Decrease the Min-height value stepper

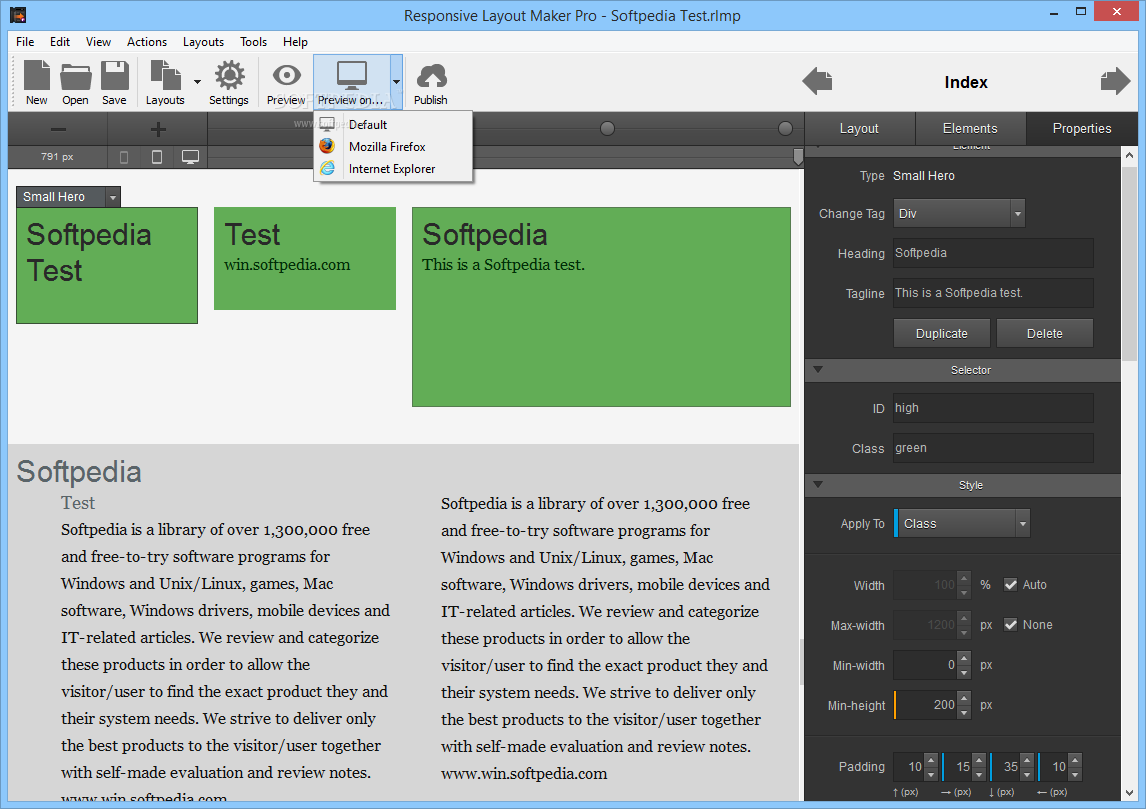(x=964, y=712)
